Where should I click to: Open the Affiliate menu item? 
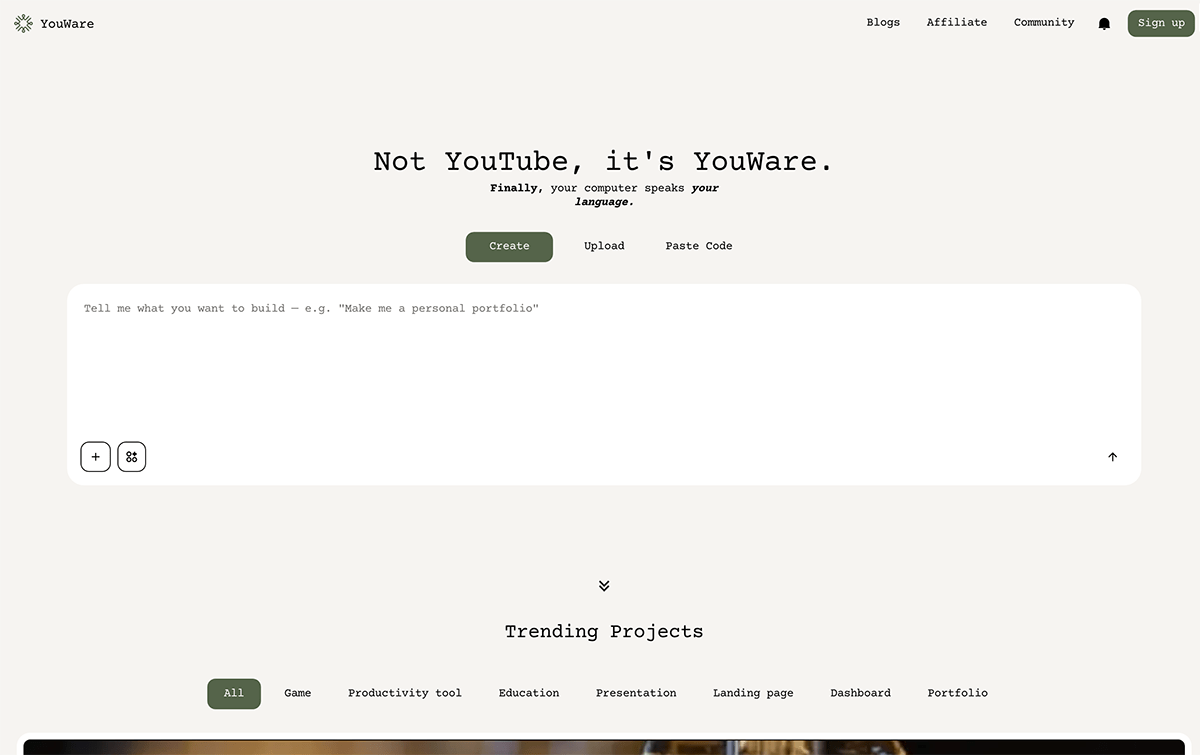[x=956, y=22]
